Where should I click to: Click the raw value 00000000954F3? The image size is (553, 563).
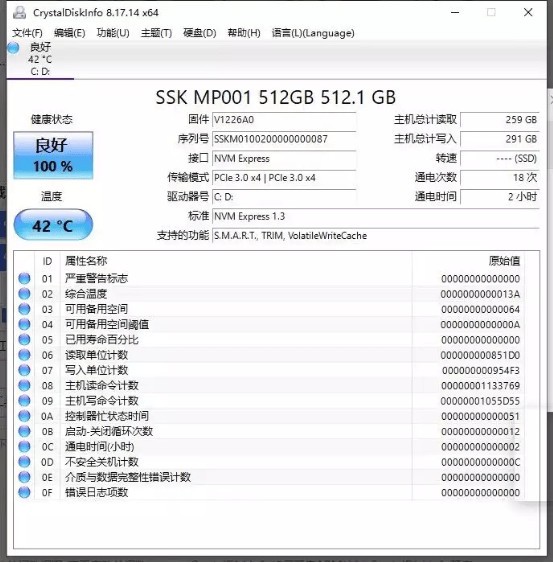tap(480, 370)
